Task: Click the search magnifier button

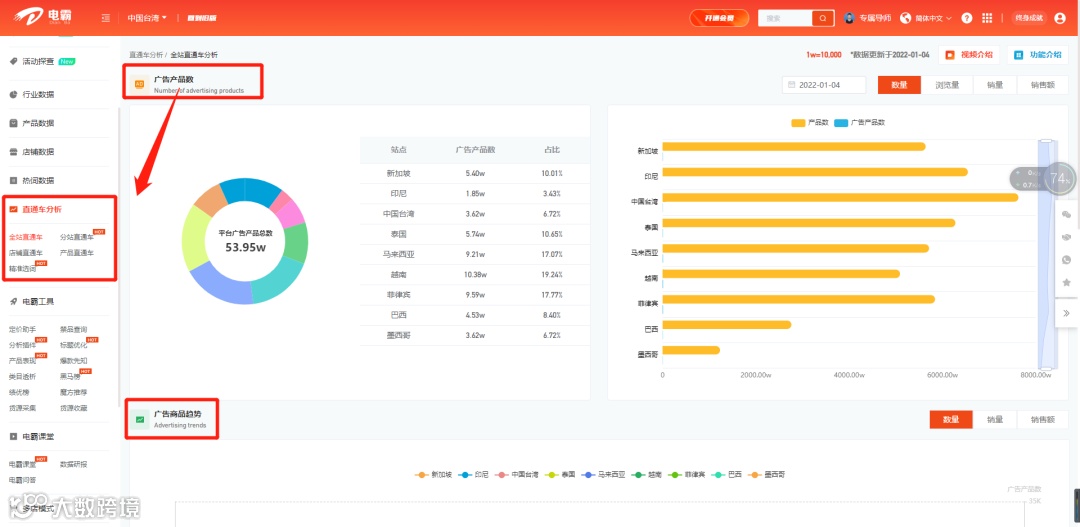Action: tap(823, 18)
